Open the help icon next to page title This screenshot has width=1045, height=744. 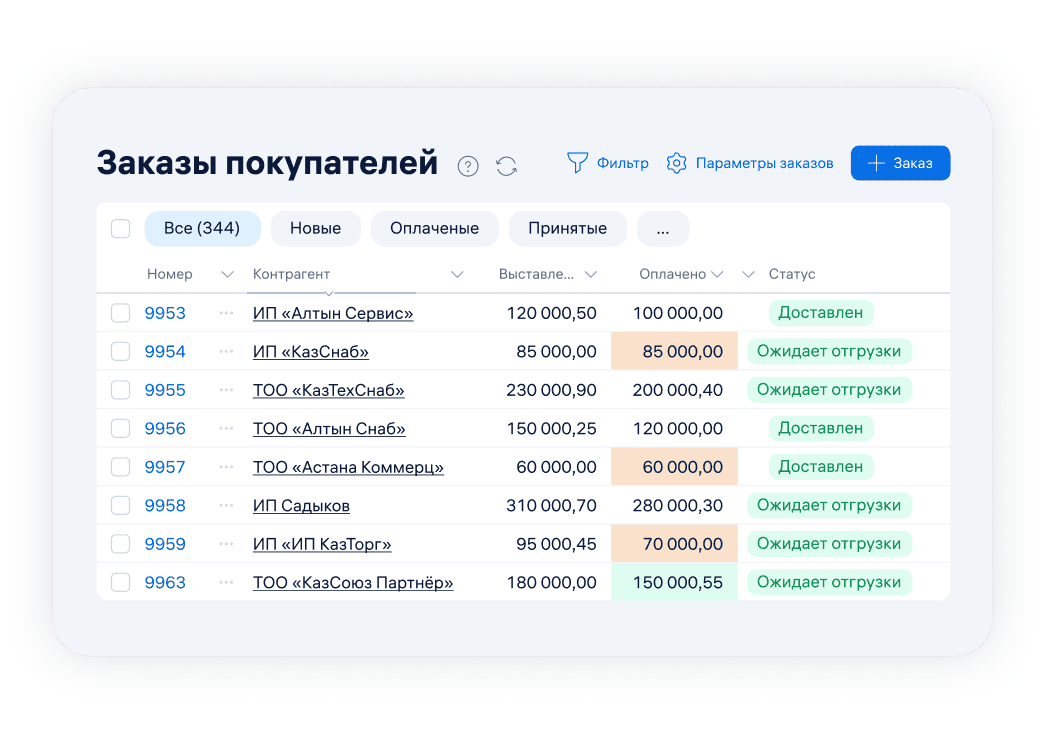[468, 166]
